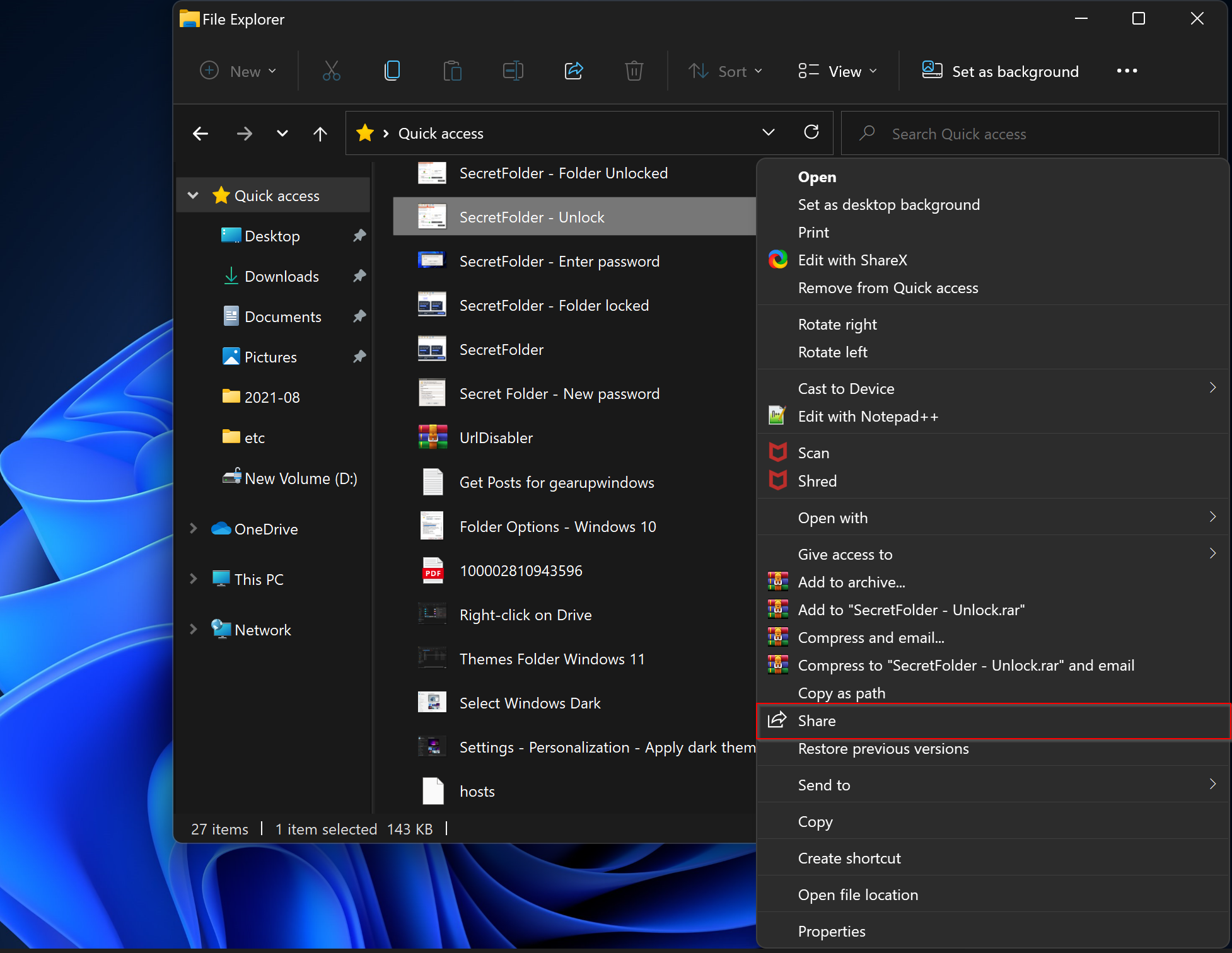
Task: Select the SecretFolder - Enter password file
Action: [574, 261]
